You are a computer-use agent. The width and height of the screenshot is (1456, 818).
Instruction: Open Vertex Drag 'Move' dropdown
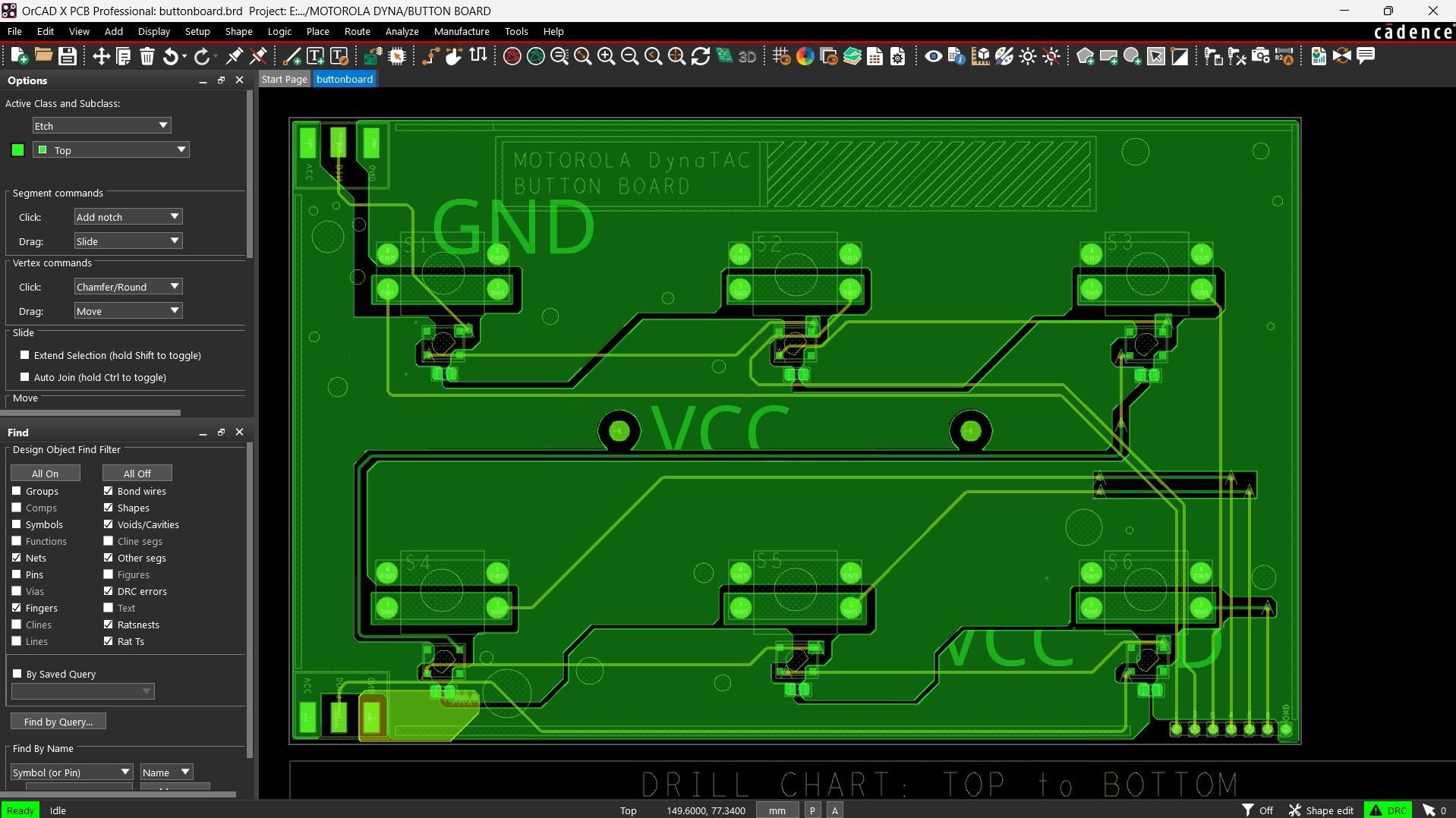click(x=128, y=311)
